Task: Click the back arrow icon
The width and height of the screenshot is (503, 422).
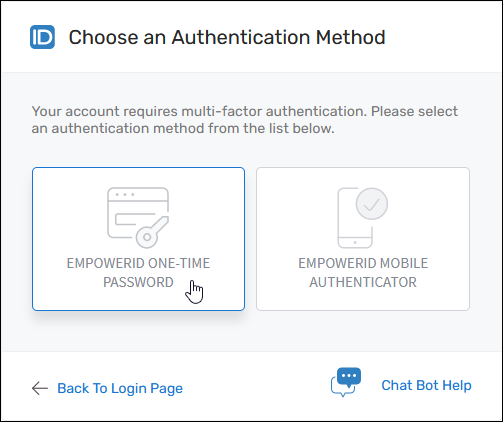Action: coord(40,388)
